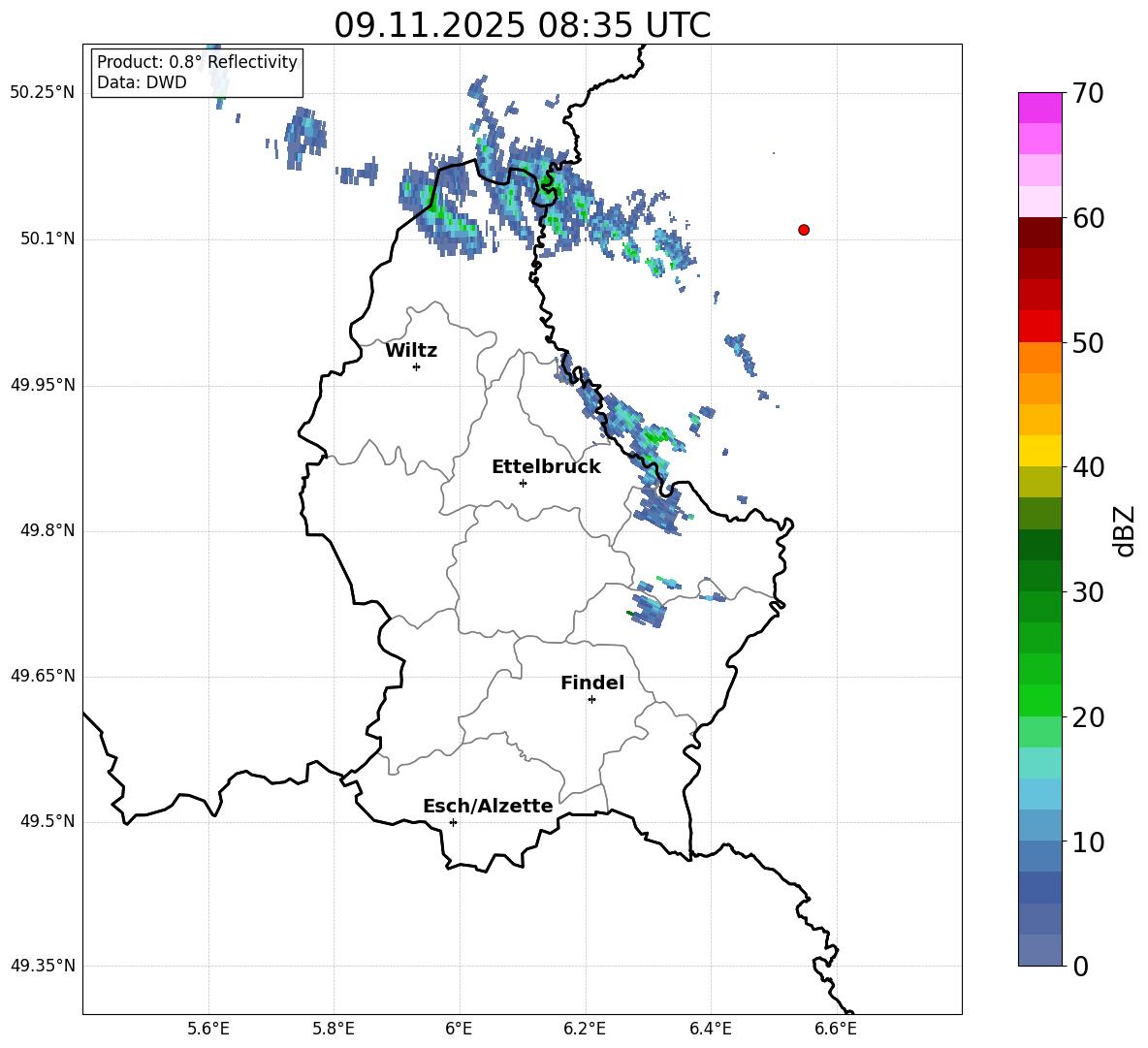Click the 30 tick on the colorbar

point(1087,592)
